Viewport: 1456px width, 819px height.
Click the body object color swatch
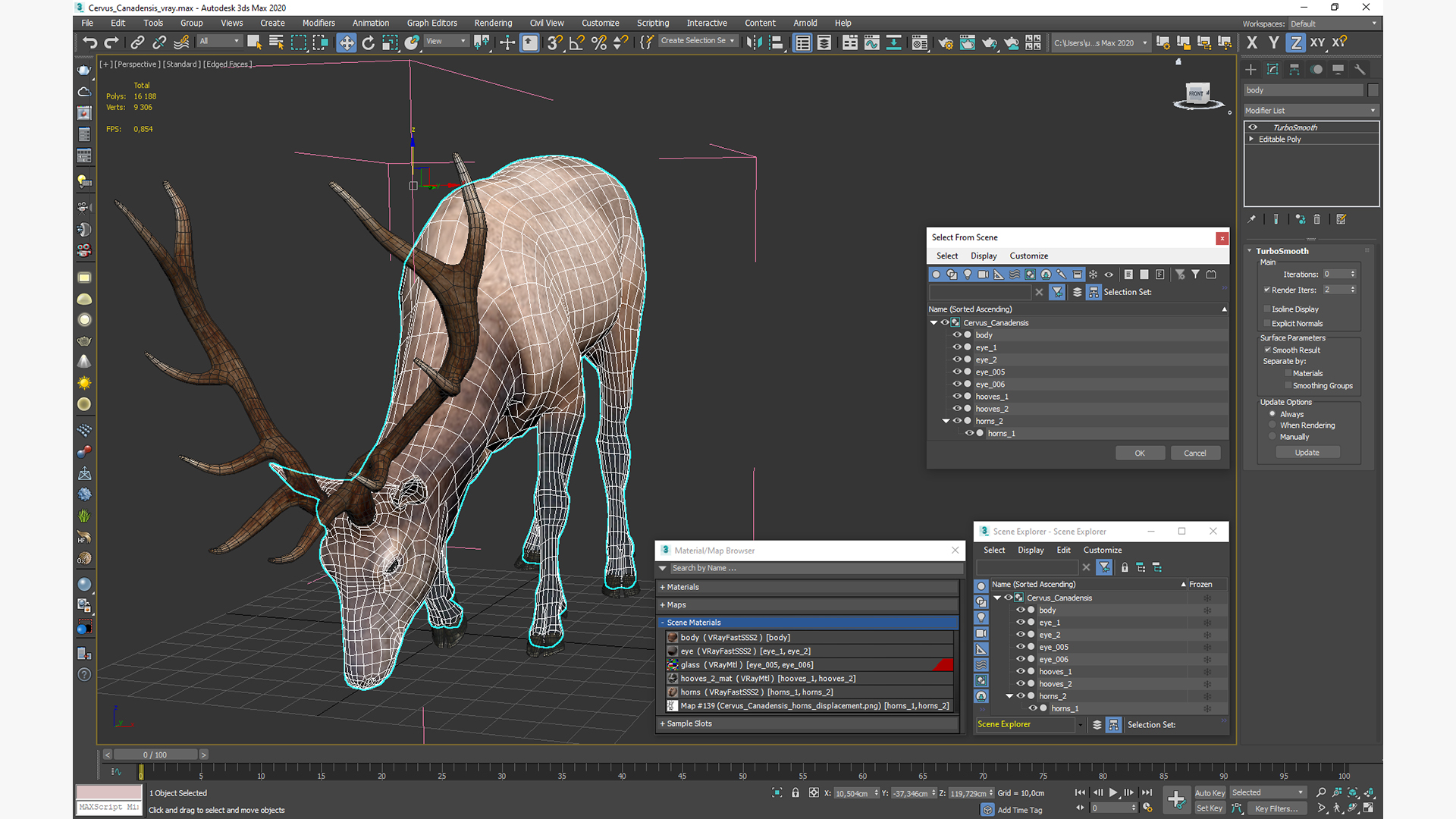tap(1373, 90)
